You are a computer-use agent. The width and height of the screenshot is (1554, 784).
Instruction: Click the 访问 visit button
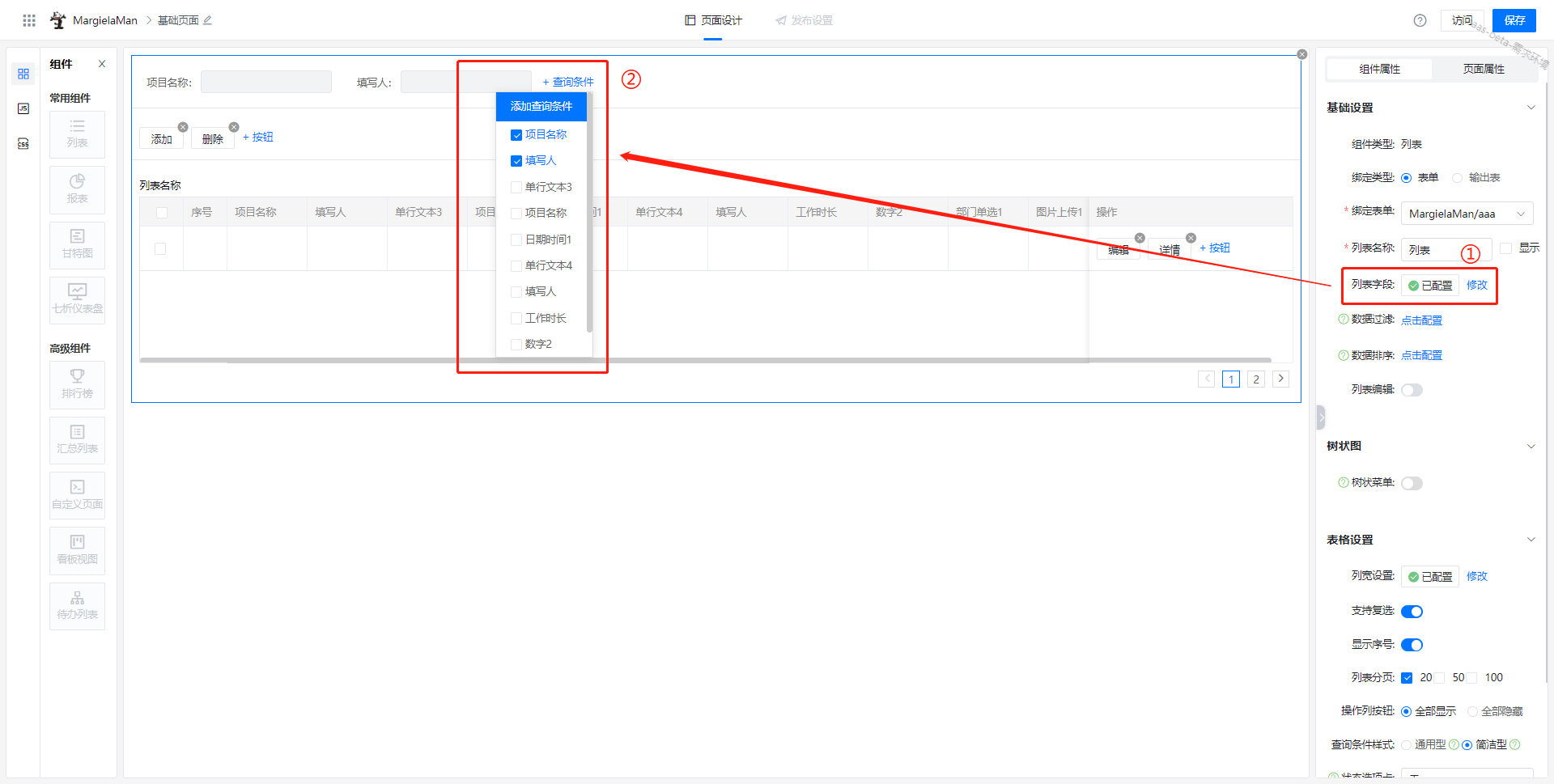[1463, 20]
